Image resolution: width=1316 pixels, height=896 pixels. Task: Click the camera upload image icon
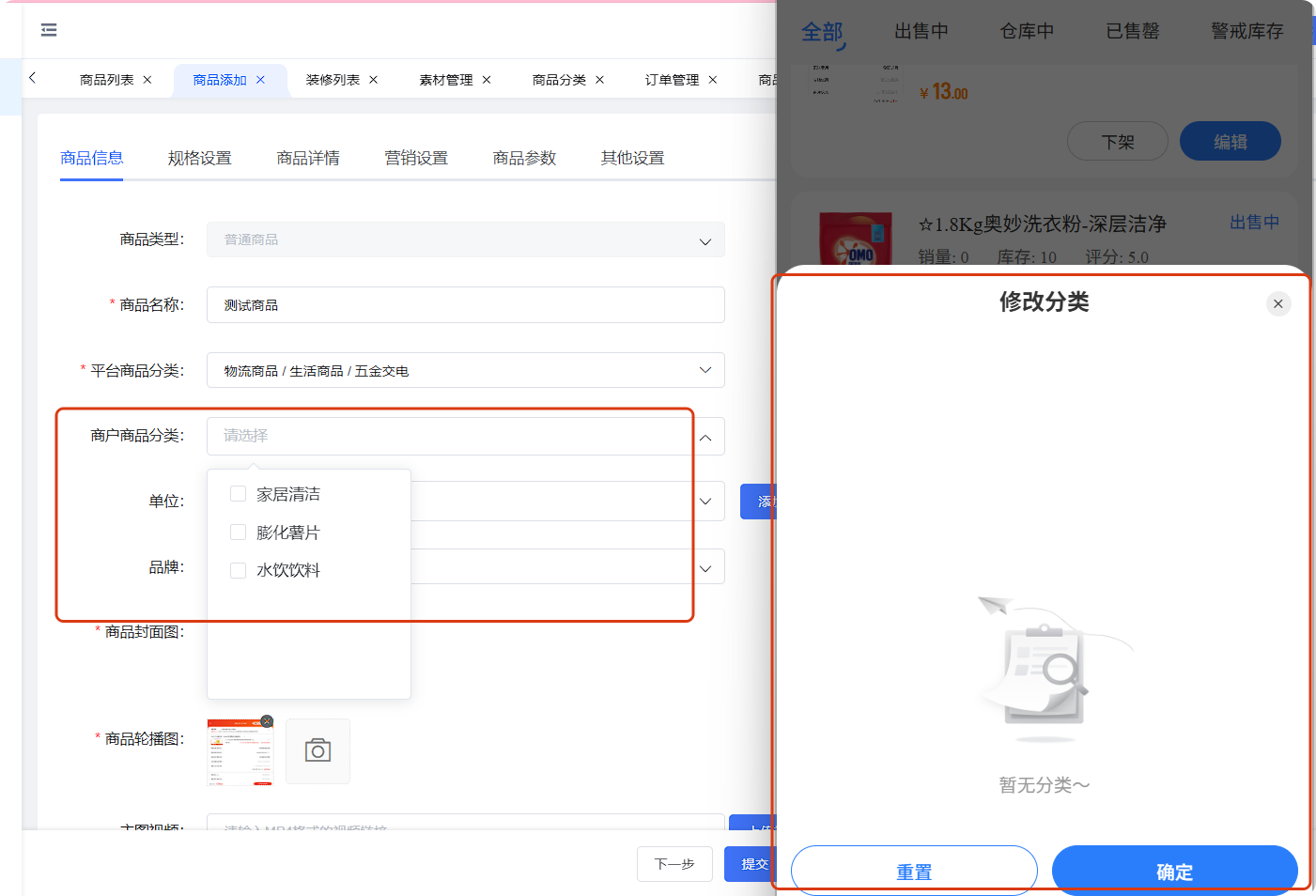coord(317,750)
